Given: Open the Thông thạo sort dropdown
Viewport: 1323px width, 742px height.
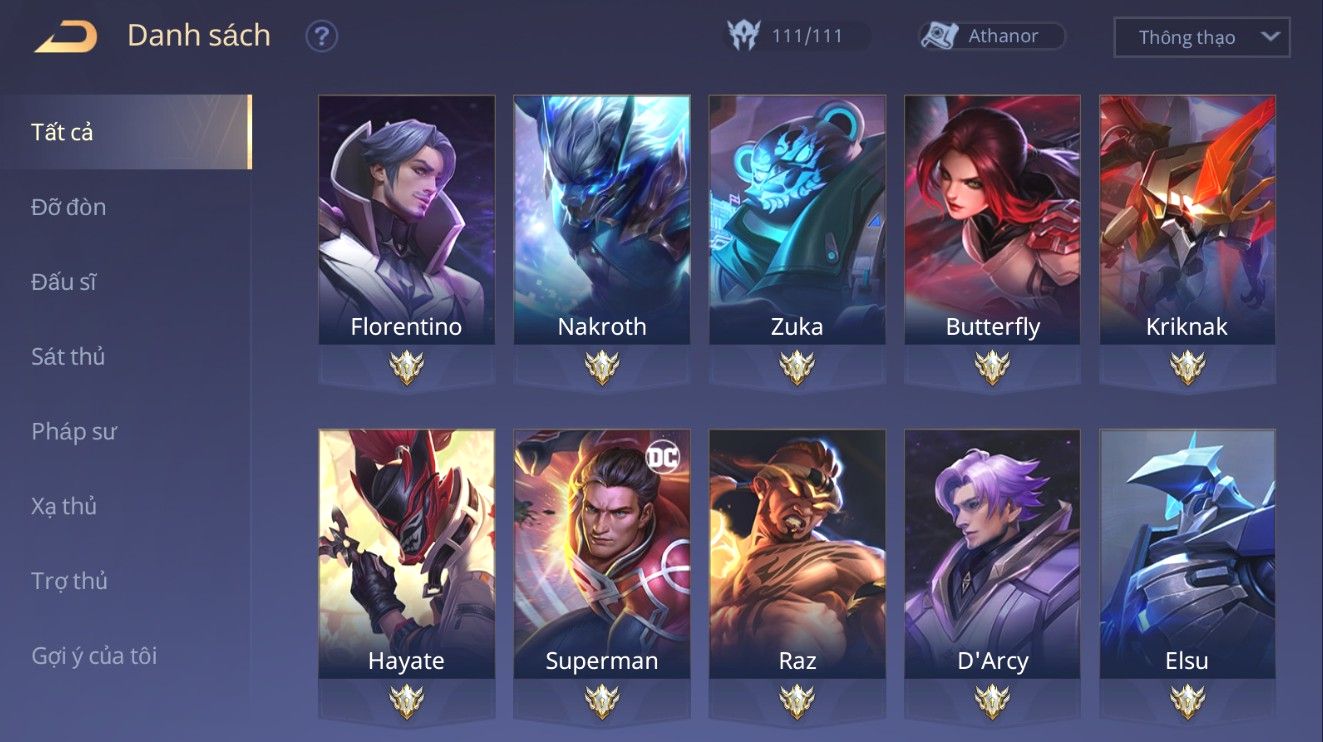Looking at the screenshot, I should point(1202,38).
